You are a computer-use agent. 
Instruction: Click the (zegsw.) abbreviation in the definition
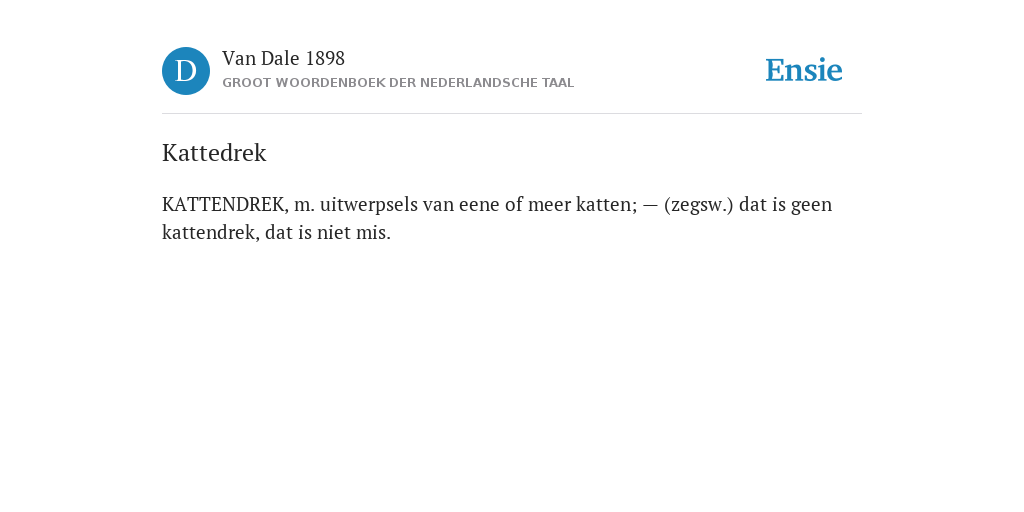point(699,205)
